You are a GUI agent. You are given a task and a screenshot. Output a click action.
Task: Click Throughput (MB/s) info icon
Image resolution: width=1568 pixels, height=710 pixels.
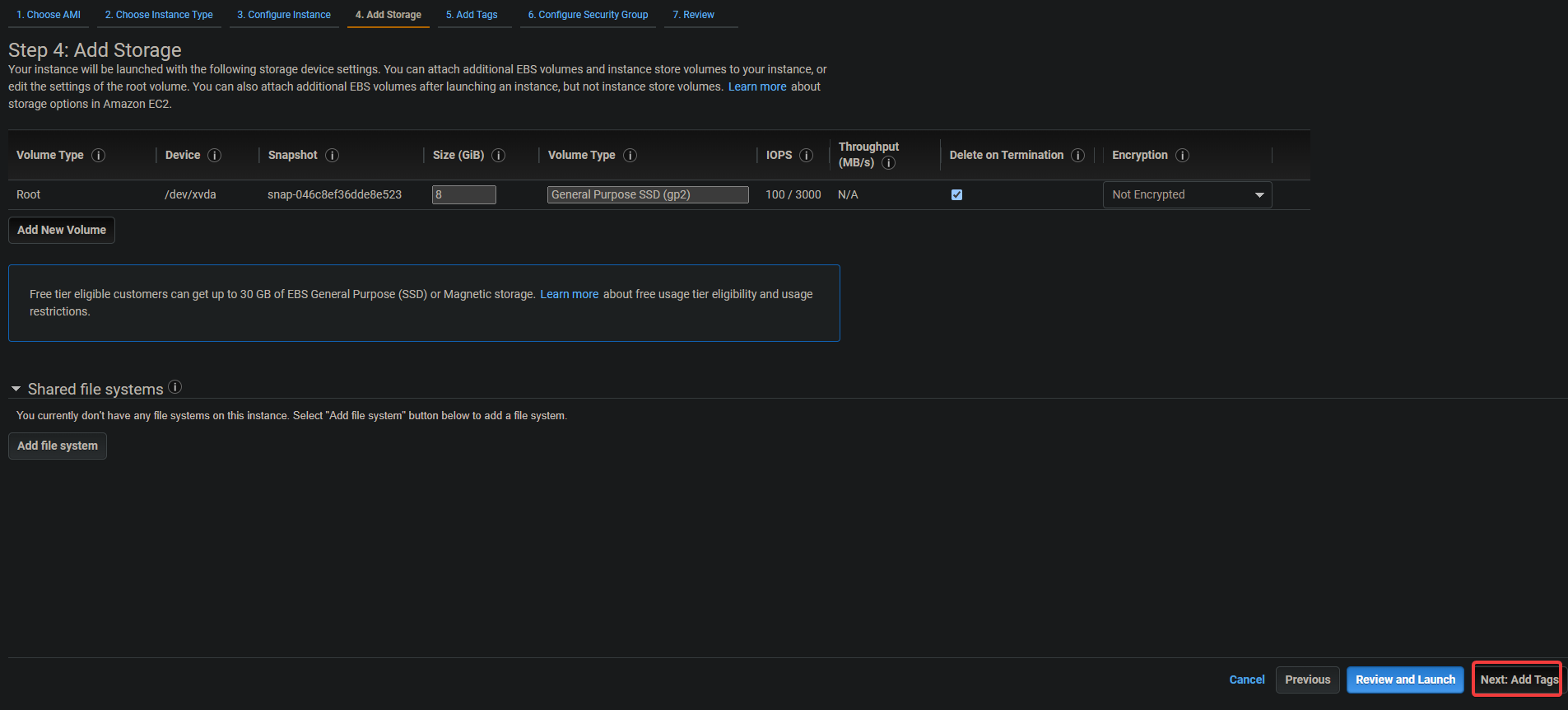coord(889,163)
